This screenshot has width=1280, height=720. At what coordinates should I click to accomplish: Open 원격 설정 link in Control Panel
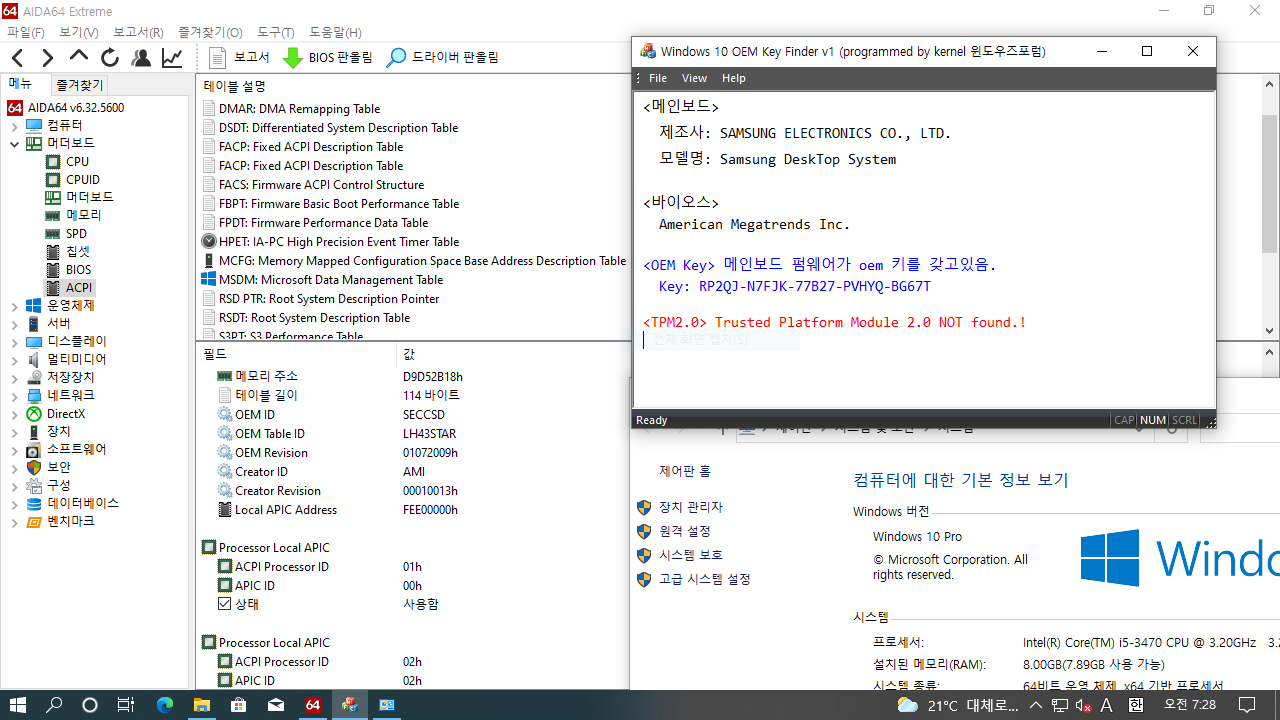coord(685,531)
